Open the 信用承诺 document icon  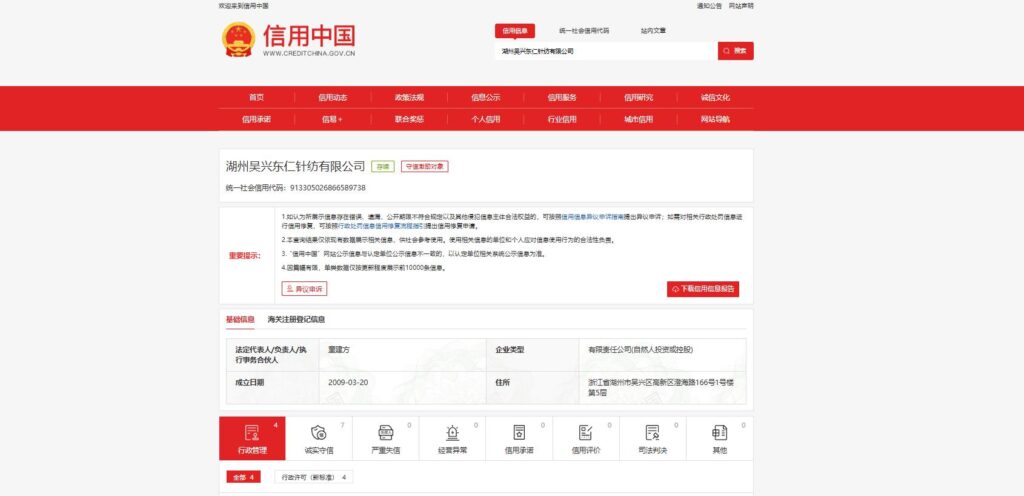(x=519, y=432)
